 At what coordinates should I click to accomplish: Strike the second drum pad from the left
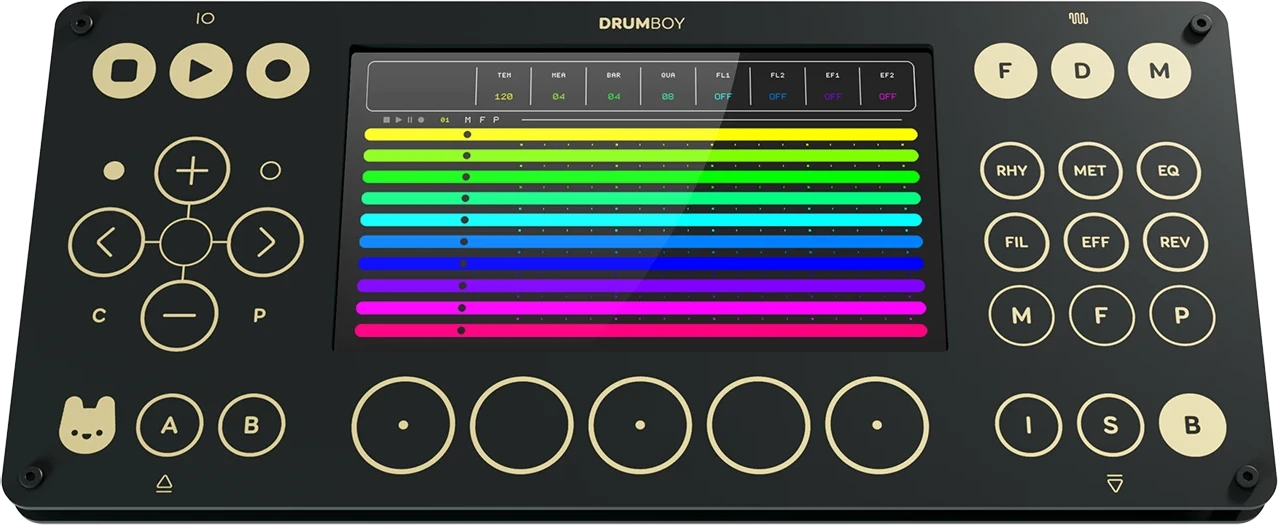tap(522, 425)
